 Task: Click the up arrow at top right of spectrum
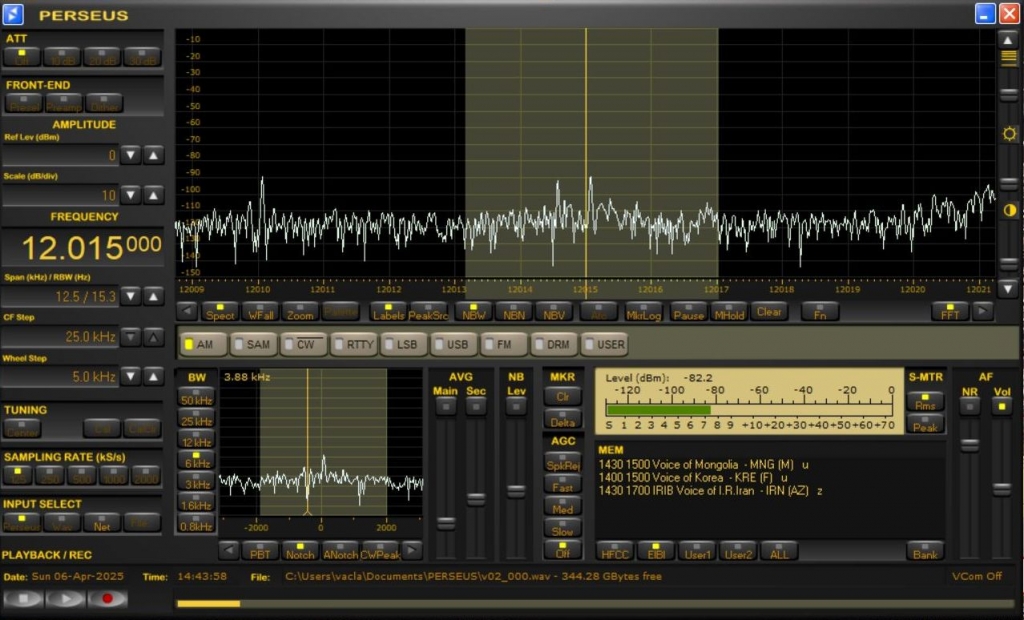(x=1008, y=40)
